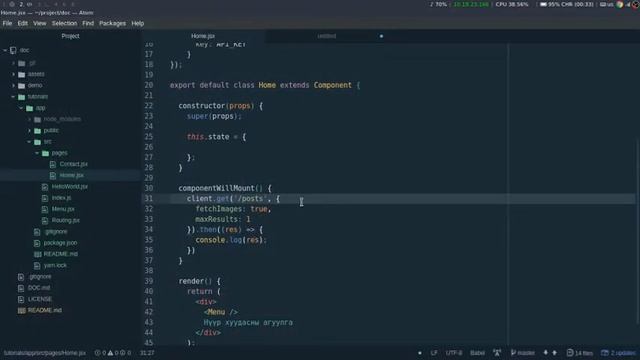Open the Packages menu

pos(112,23)
